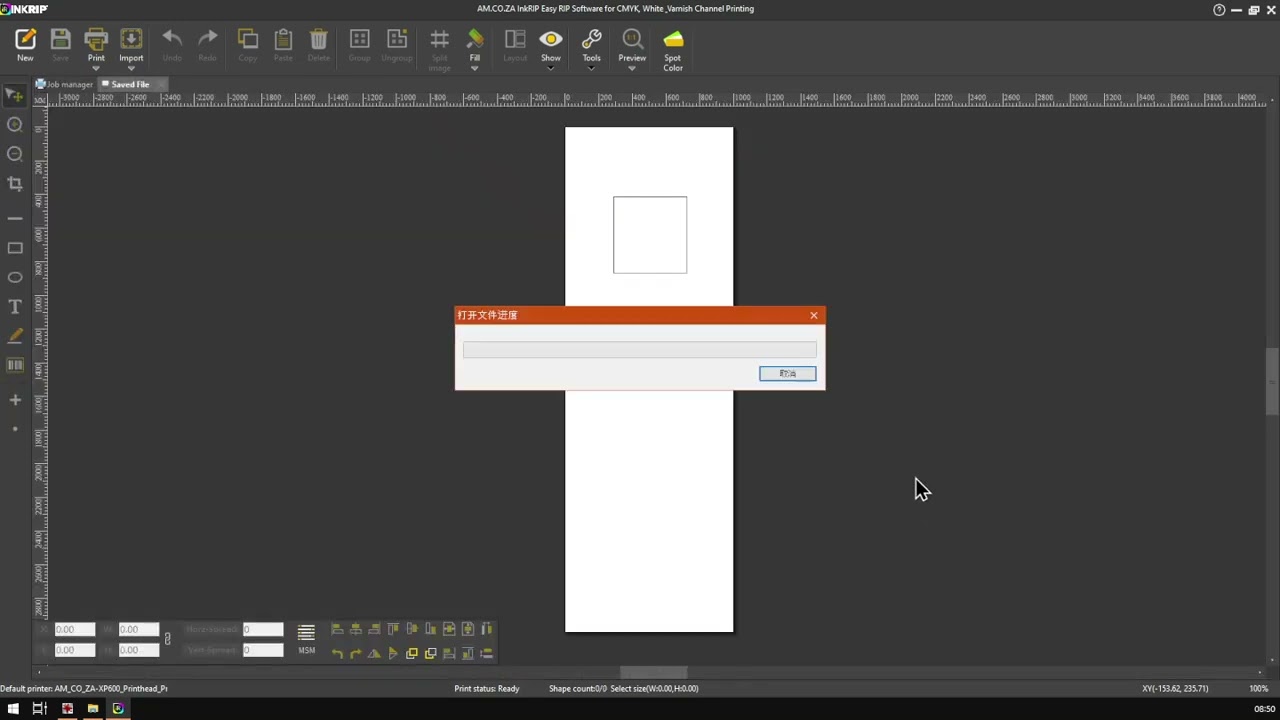Click the Horz-Spread input field

coord(263,630)
